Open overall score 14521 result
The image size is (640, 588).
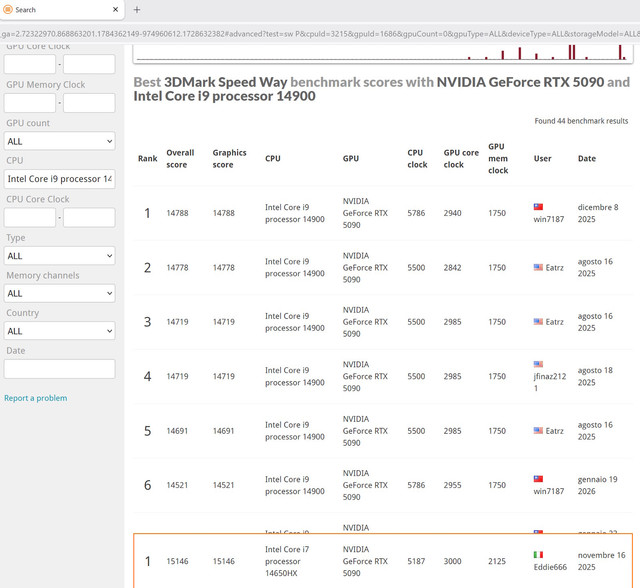click(x=177, y=485)
